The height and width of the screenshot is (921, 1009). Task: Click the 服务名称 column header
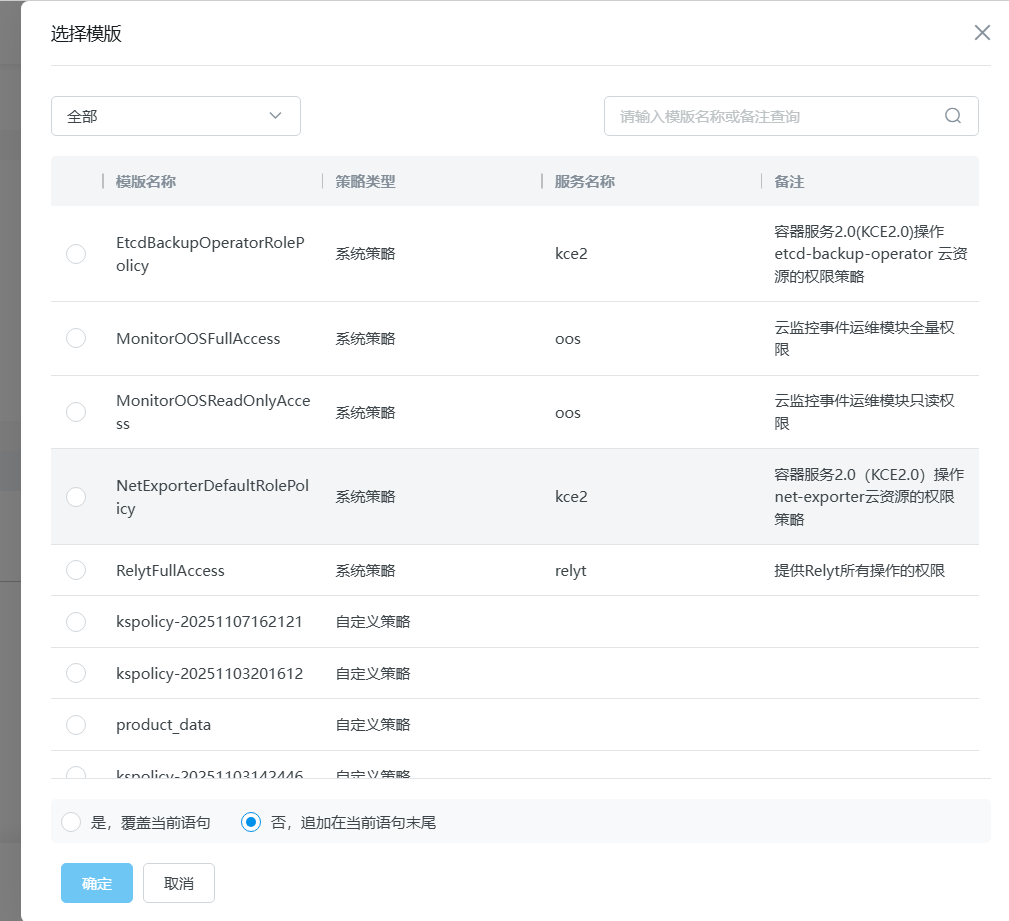coord(584,181)
